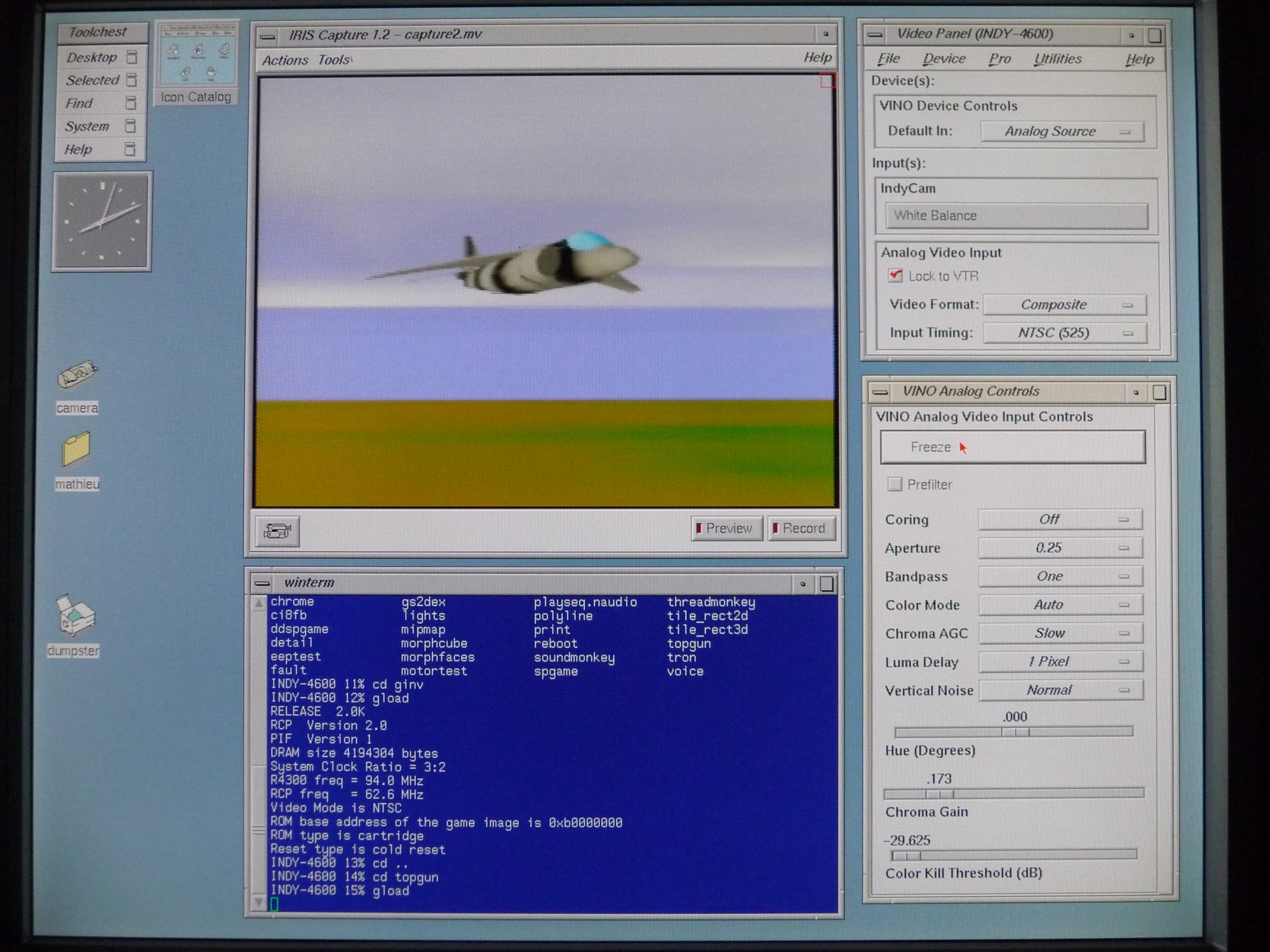Image resolution: width=1270 pixels, height=952 pixels.
Task: Open the VINO Analog Controls window menu button
Action: (x=880, y=392)
